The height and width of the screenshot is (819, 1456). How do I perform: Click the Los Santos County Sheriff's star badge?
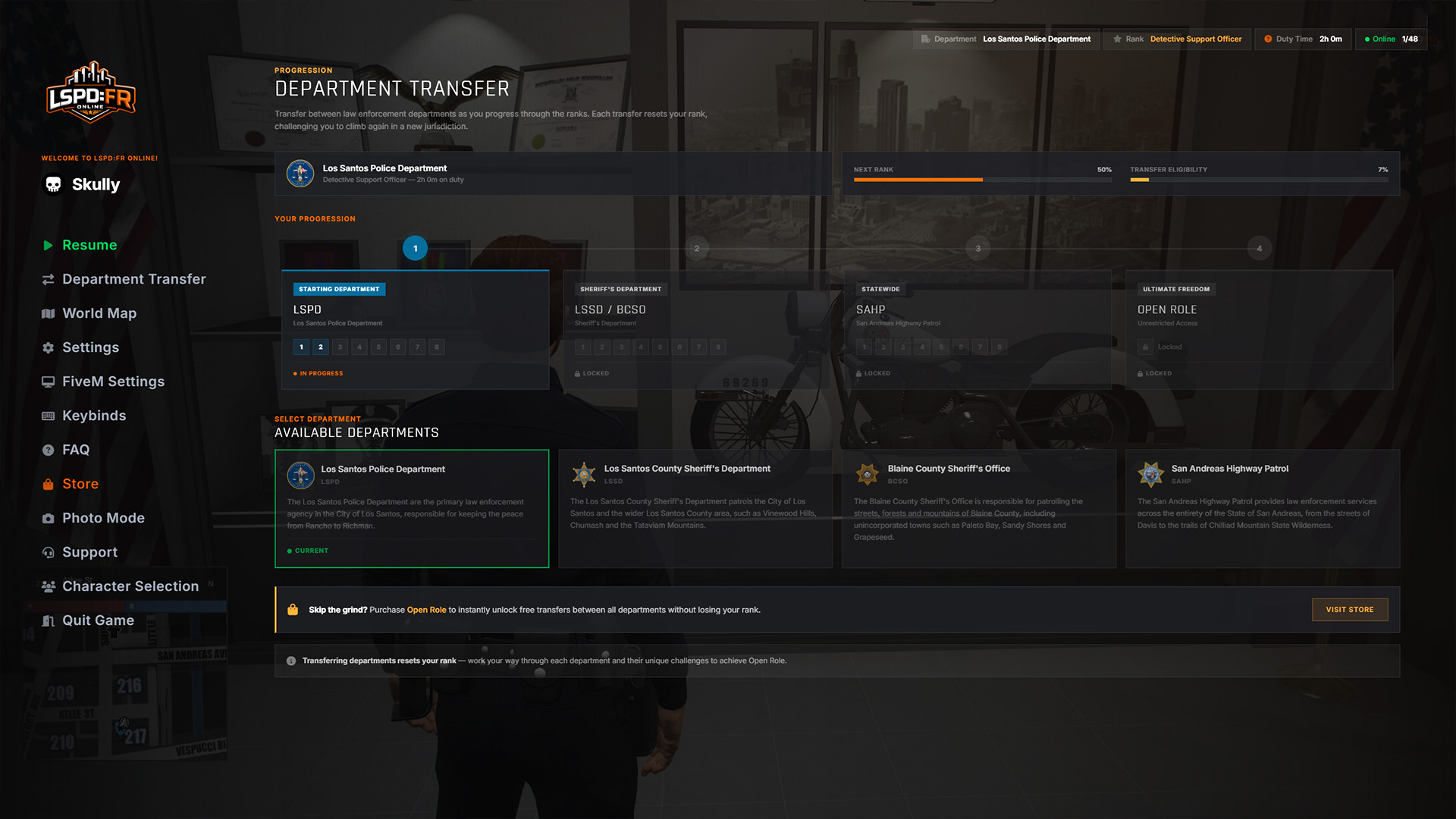[x=584, y=475]
